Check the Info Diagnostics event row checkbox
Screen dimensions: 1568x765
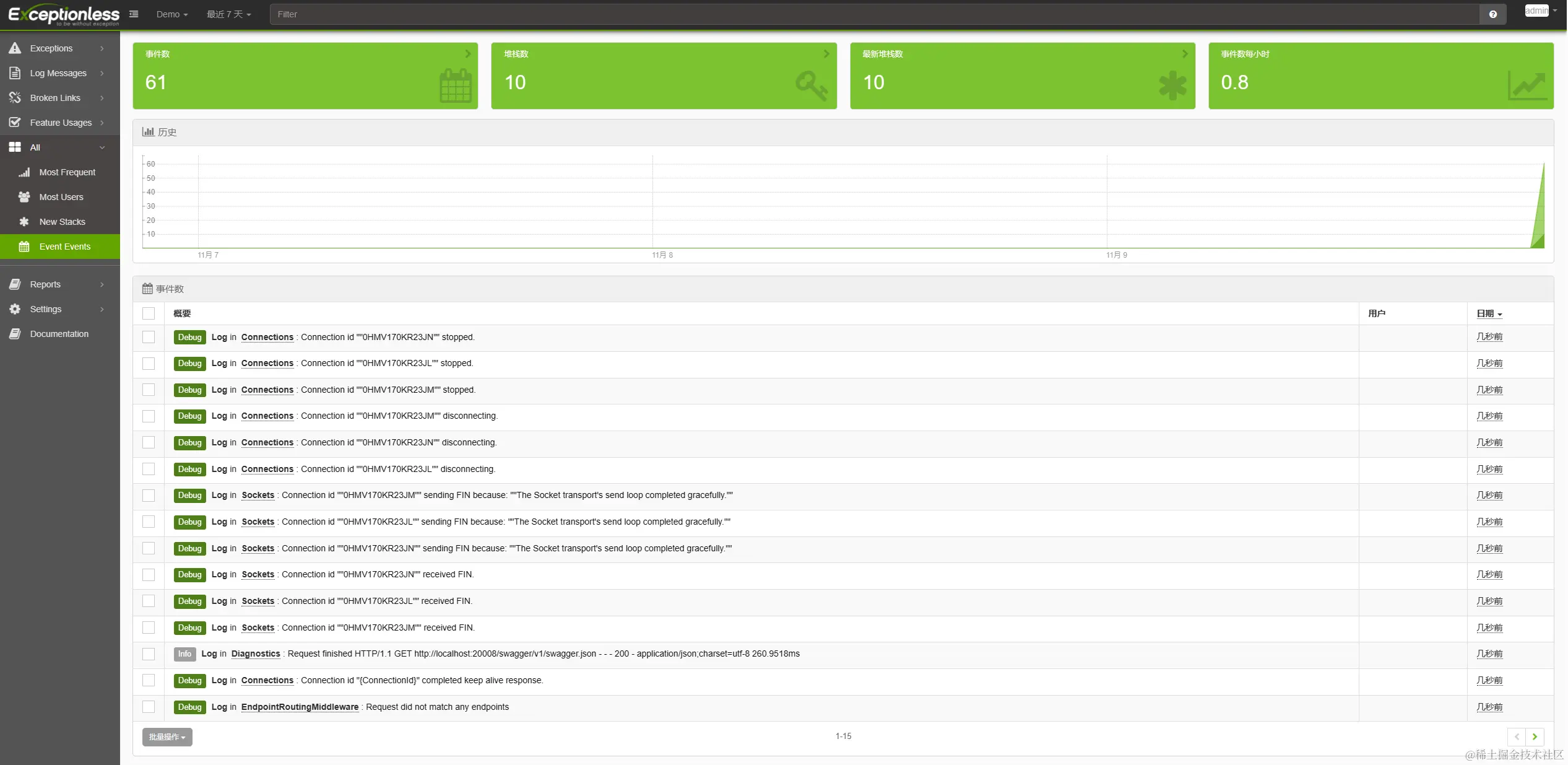[x=149, y=654]
